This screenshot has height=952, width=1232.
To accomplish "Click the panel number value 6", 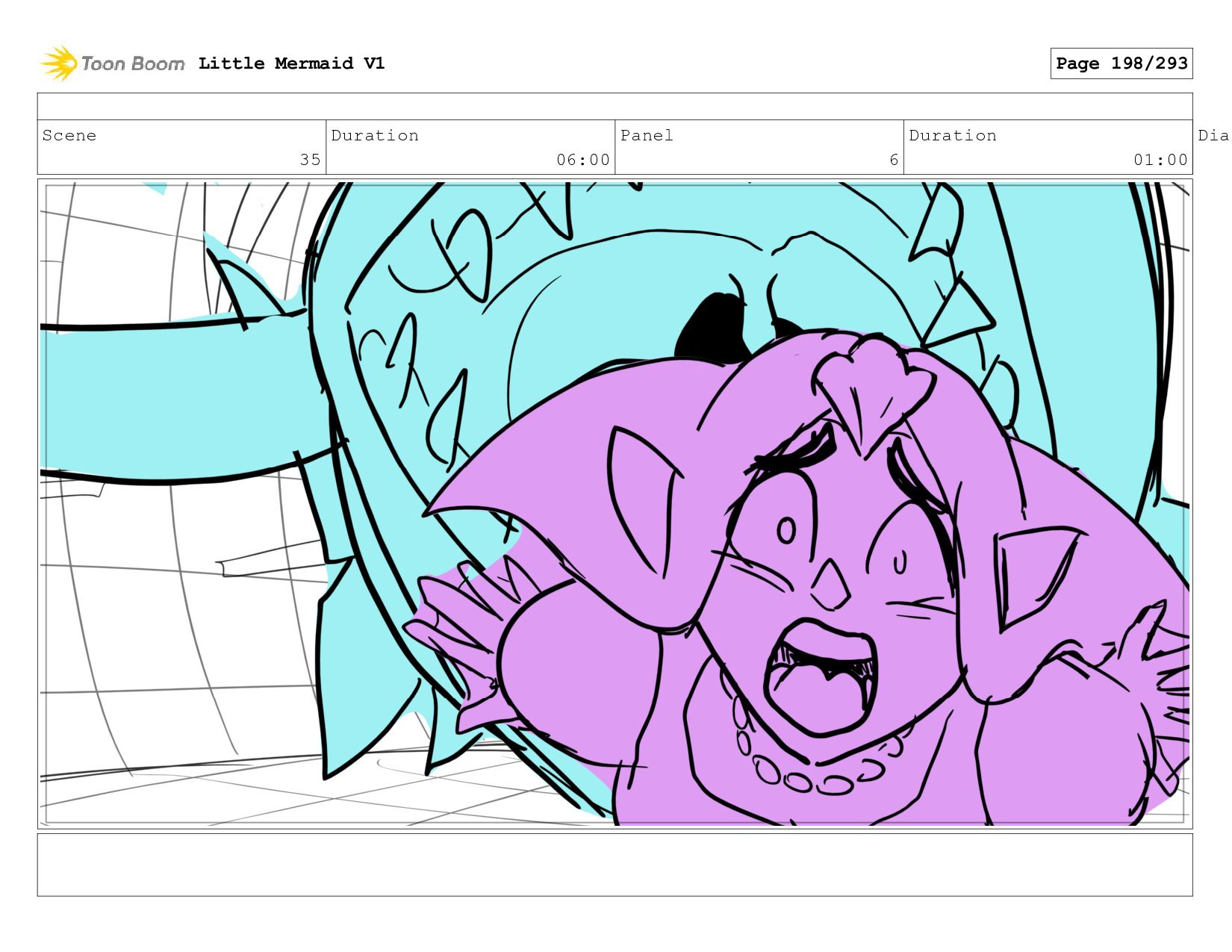I will (x=894, y=160).
